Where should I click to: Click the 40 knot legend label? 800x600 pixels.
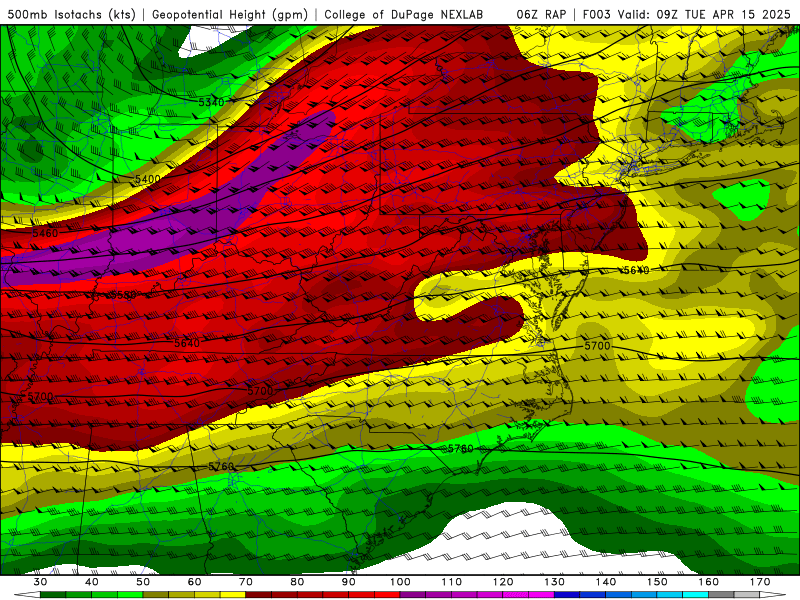(x=92, y=582)
